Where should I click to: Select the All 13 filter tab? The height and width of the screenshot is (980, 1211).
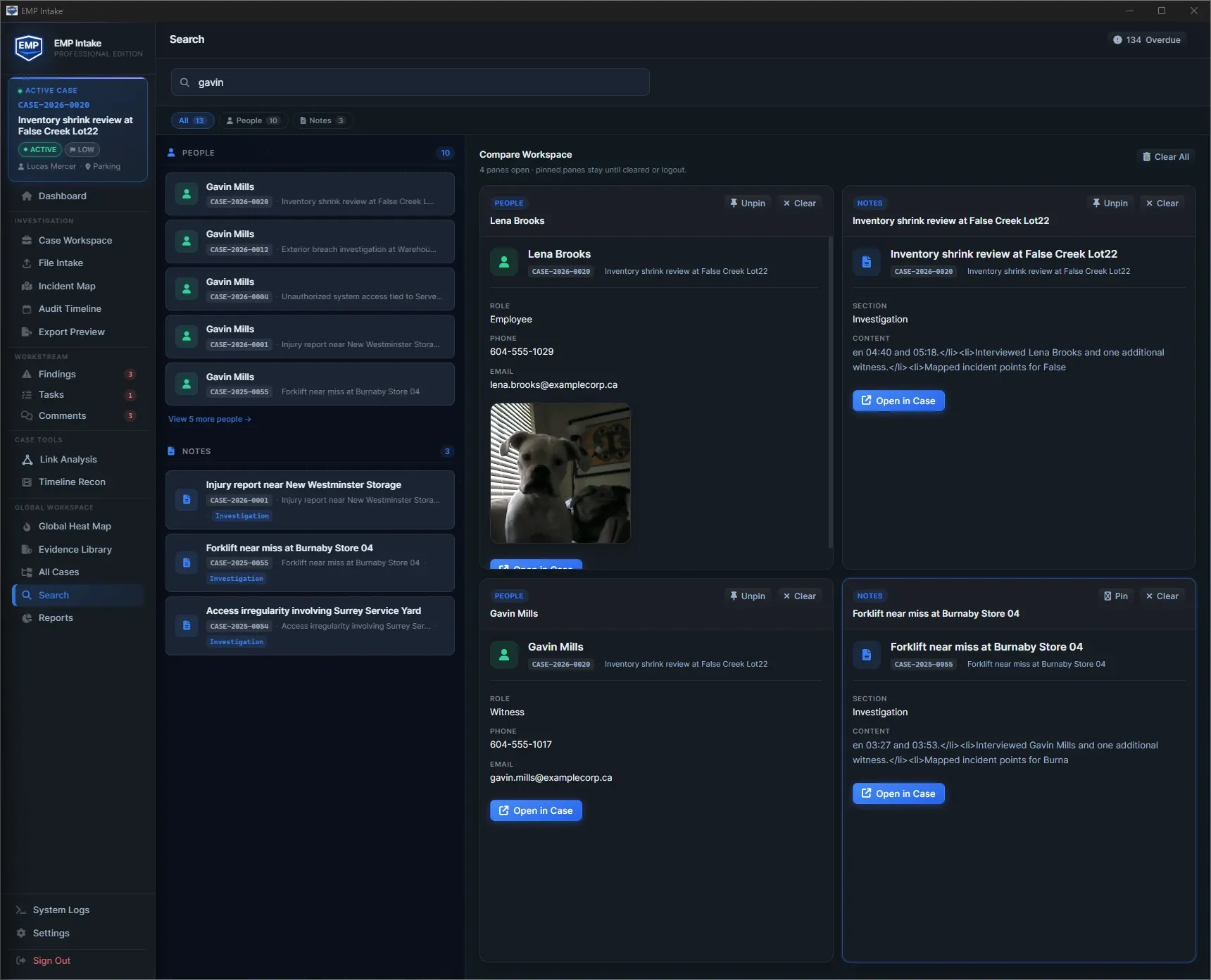192,121
